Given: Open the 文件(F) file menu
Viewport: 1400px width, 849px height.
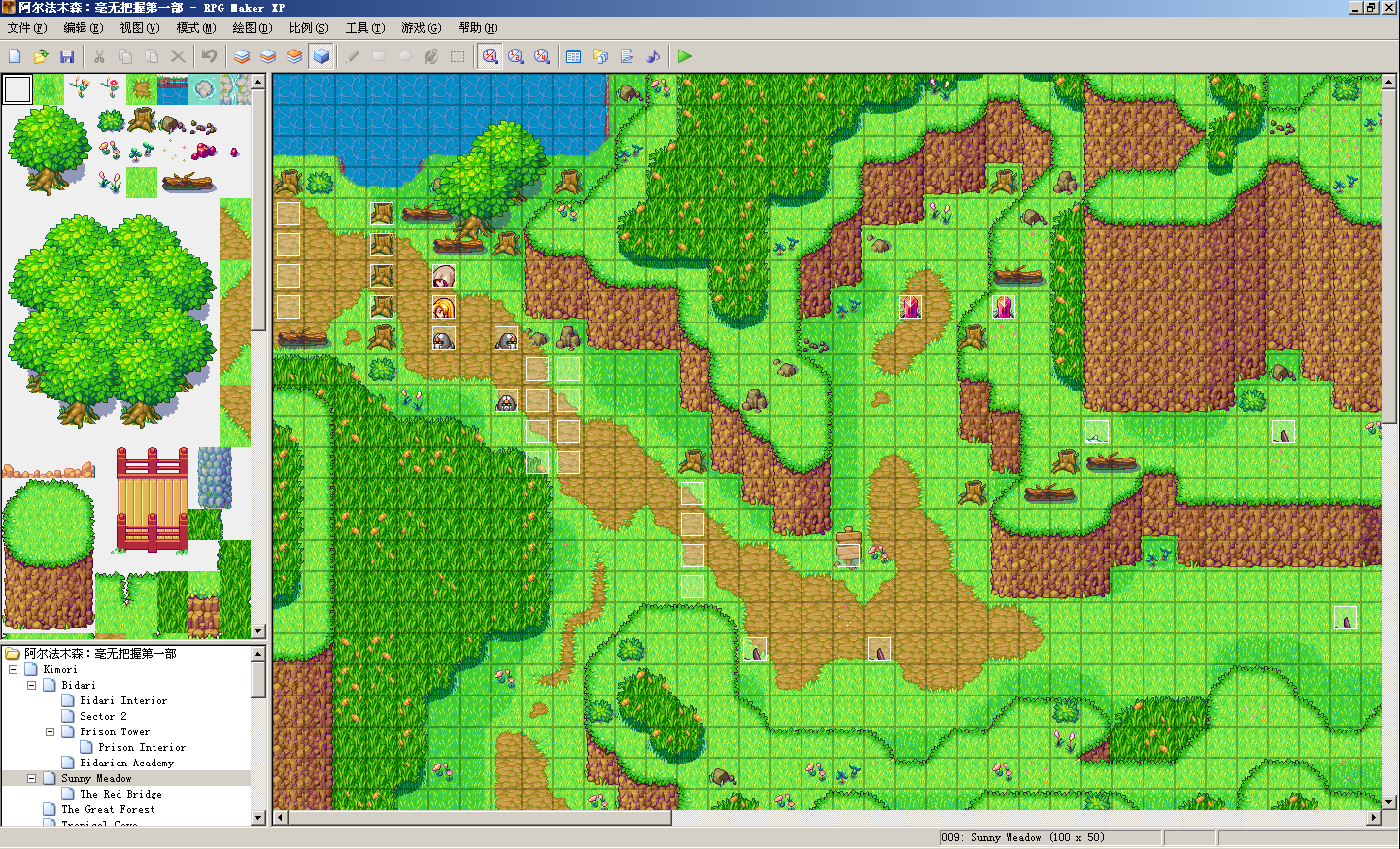Looking at the screenshot, I should (x=26, y=28).
